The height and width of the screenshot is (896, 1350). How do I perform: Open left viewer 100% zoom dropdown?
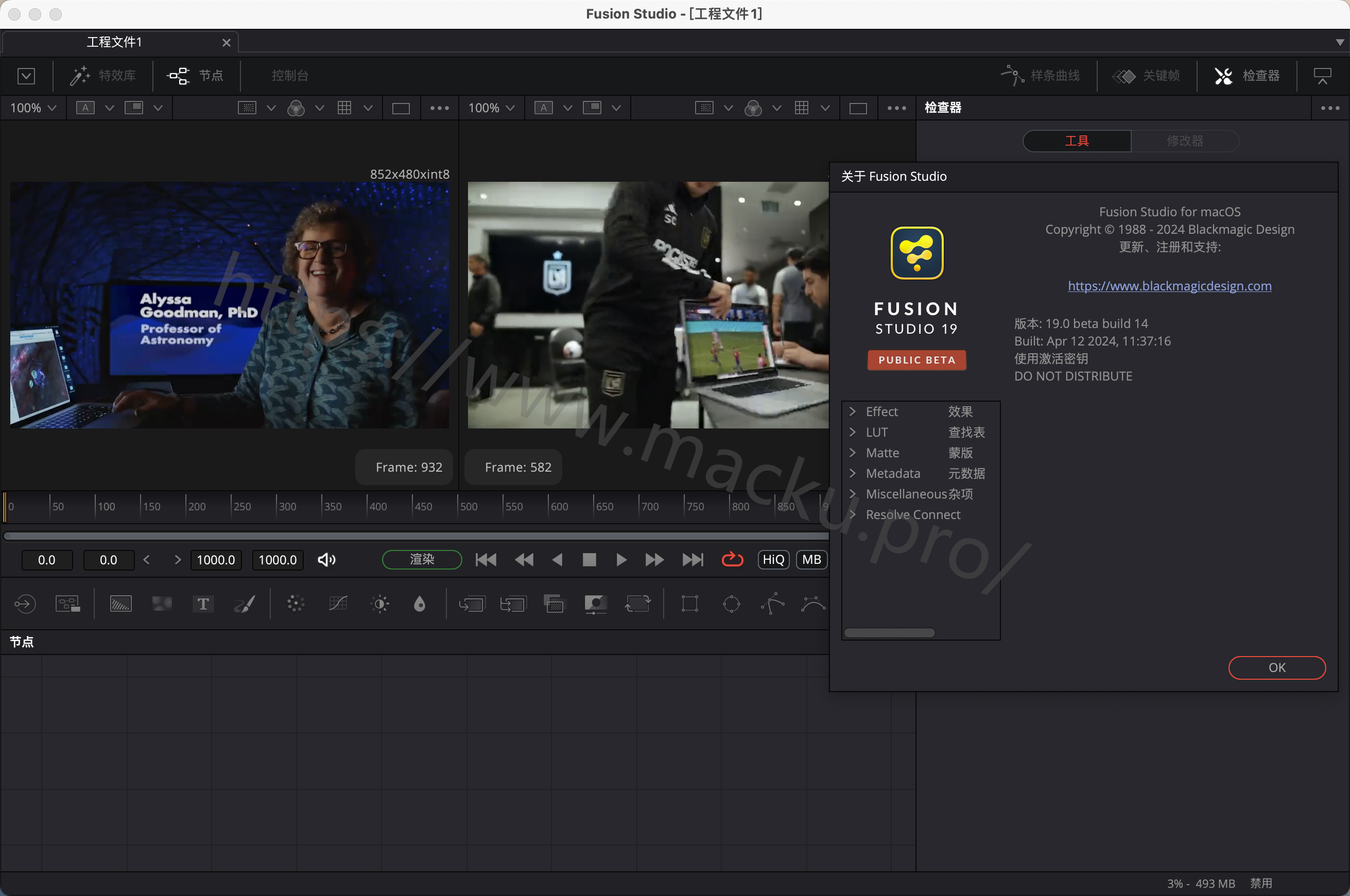coord(33,108)
